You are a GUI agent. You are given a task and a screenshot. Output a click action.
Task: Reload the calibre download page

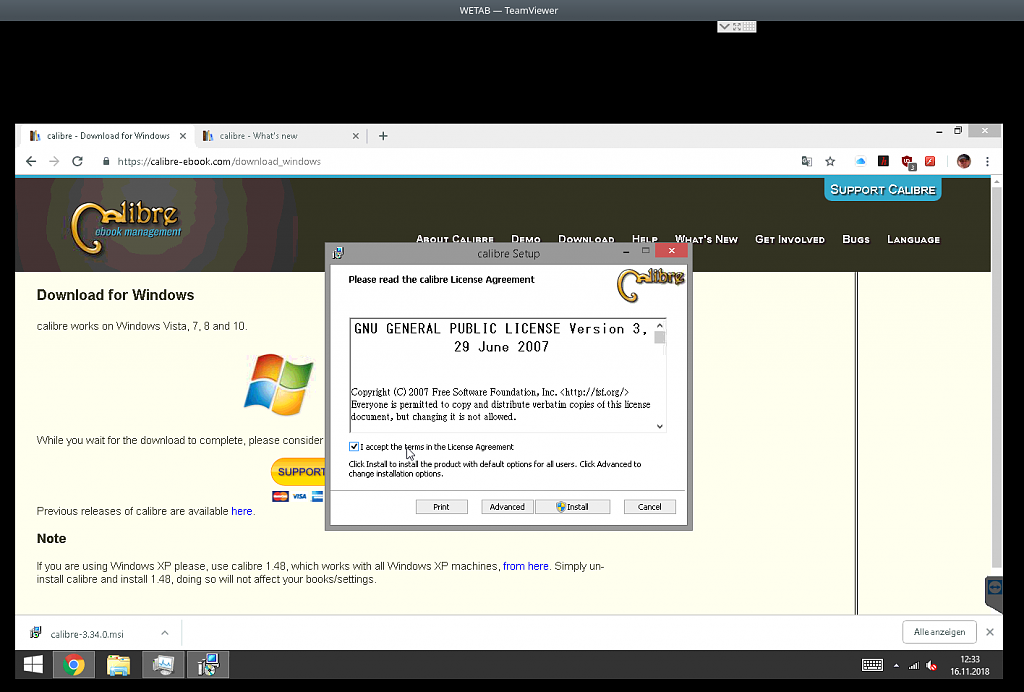(x=78, y=161)
